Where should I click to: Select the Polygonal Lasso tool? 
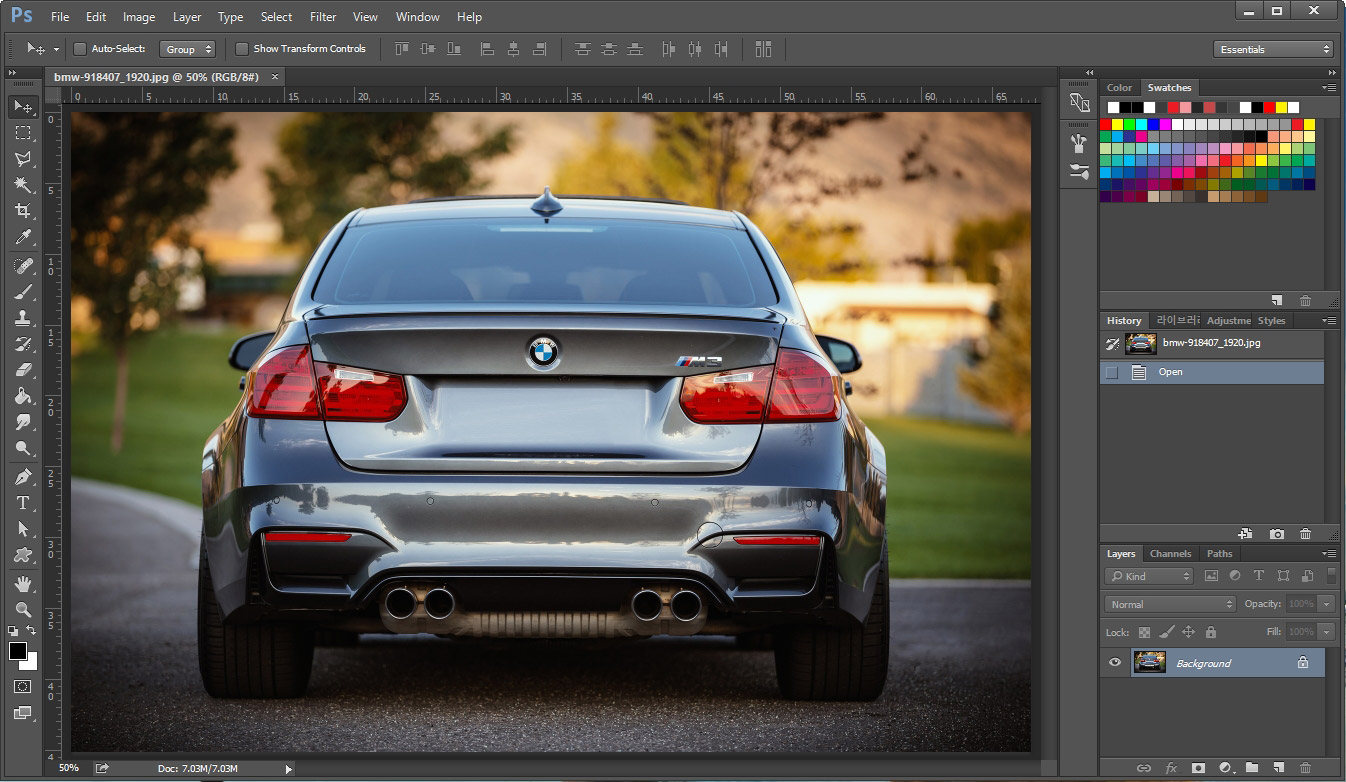tap(23, 158)
